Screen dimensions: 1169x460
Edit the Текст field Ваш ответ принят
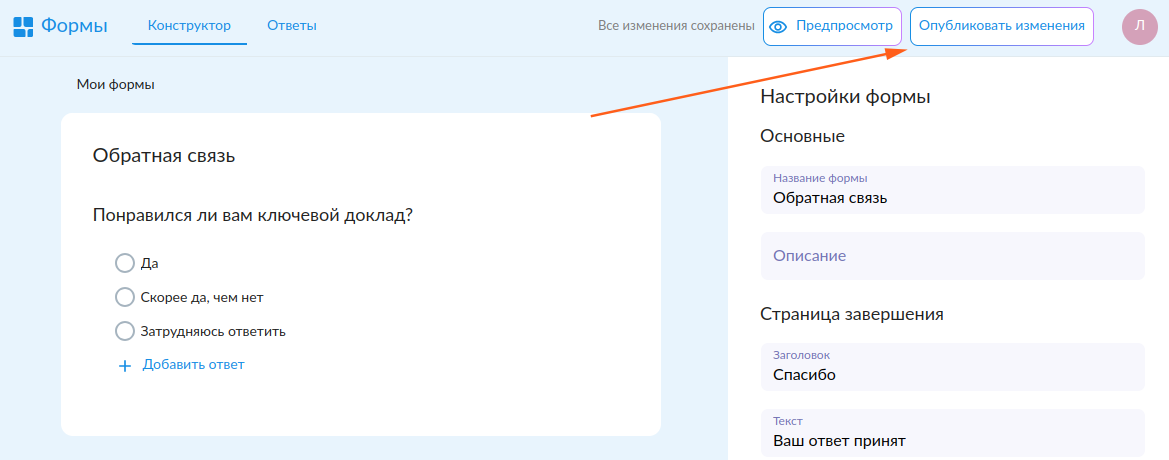(x=952, y=432)
